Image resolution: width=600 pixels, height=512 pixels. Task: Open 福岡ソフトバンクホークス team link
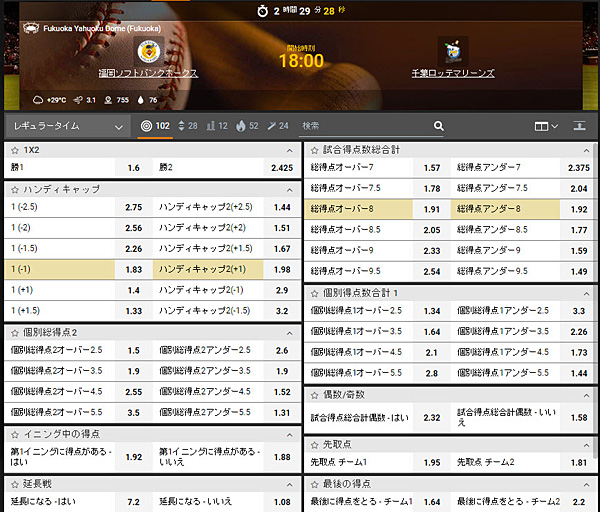tap(148, 73)
